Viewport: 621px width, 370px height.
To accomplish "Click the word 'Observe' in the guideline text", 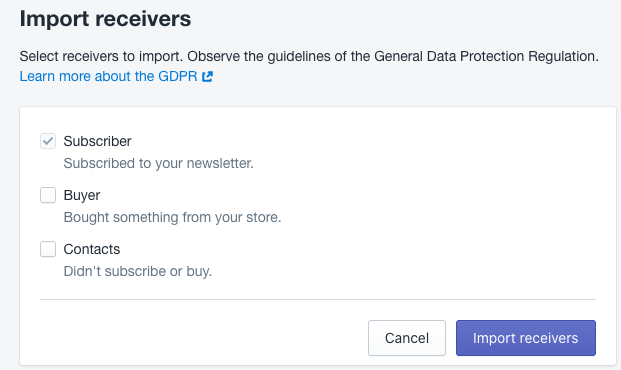I will 213,56.
